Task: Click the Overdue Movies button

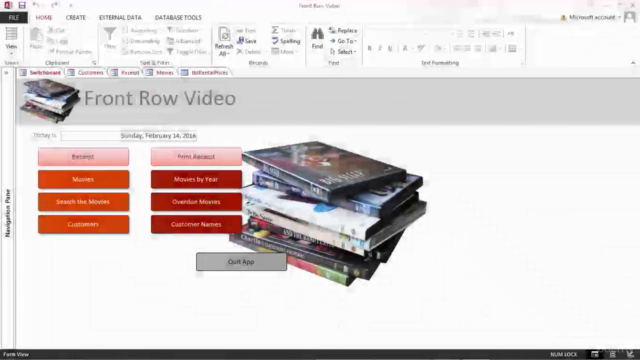Action: (x=196, y=202)
